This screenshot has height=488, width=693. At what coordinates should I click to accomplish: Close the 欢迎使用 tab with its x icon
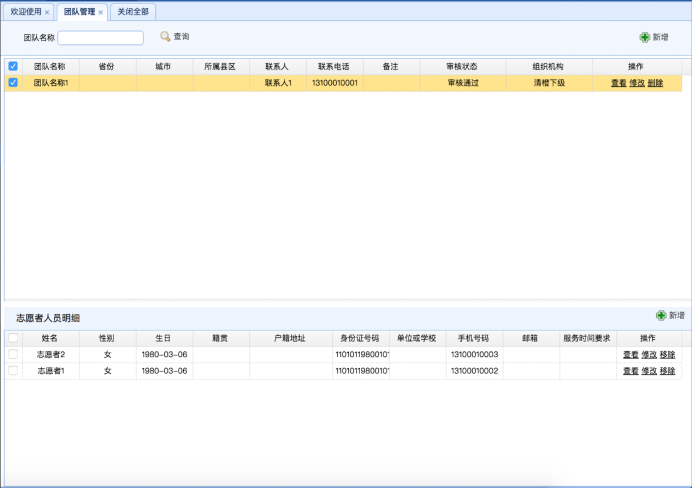pyautogui.click(x=47, y=12)
